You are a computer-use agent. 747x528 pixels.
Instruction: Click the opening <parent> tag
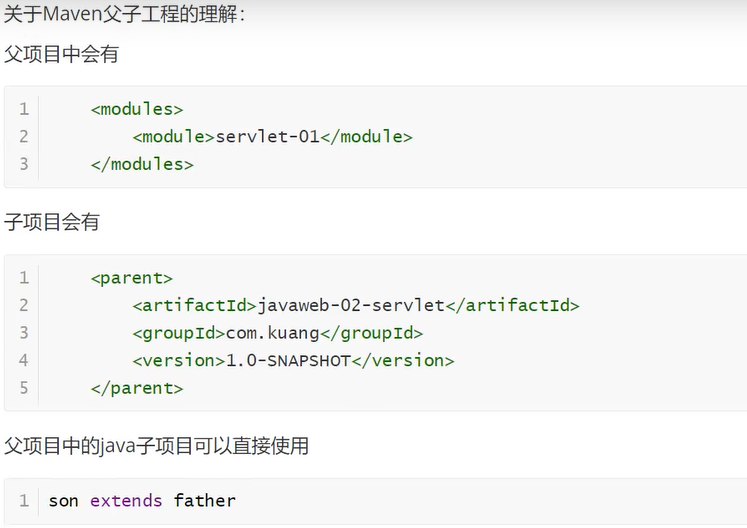pos(131,278)
